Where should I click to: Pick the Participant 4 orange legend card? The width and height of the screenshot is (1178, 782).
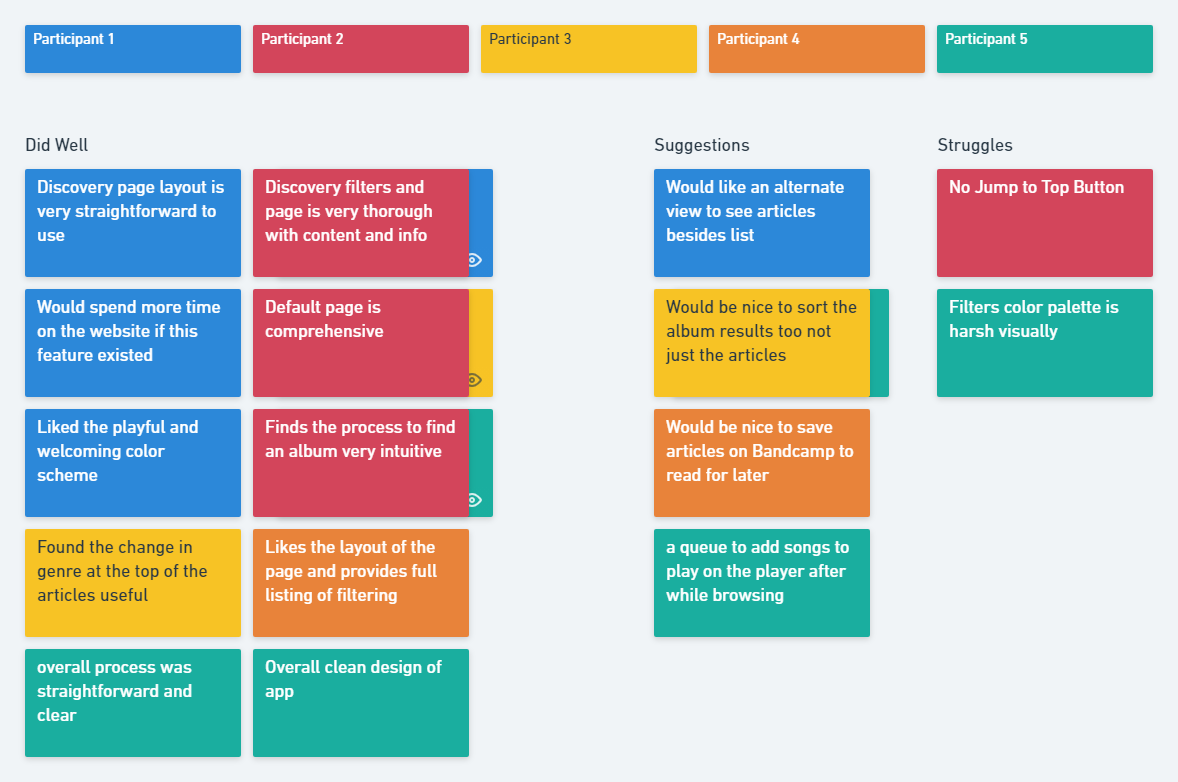click(817, 49)
